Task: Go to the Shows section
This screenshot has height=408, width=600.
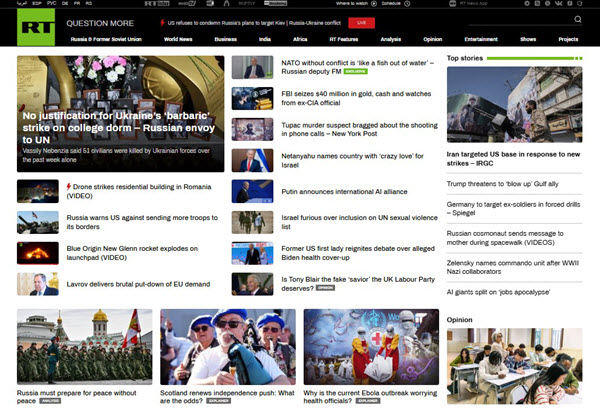Action: pyautogui.click(x=528, y=39)
